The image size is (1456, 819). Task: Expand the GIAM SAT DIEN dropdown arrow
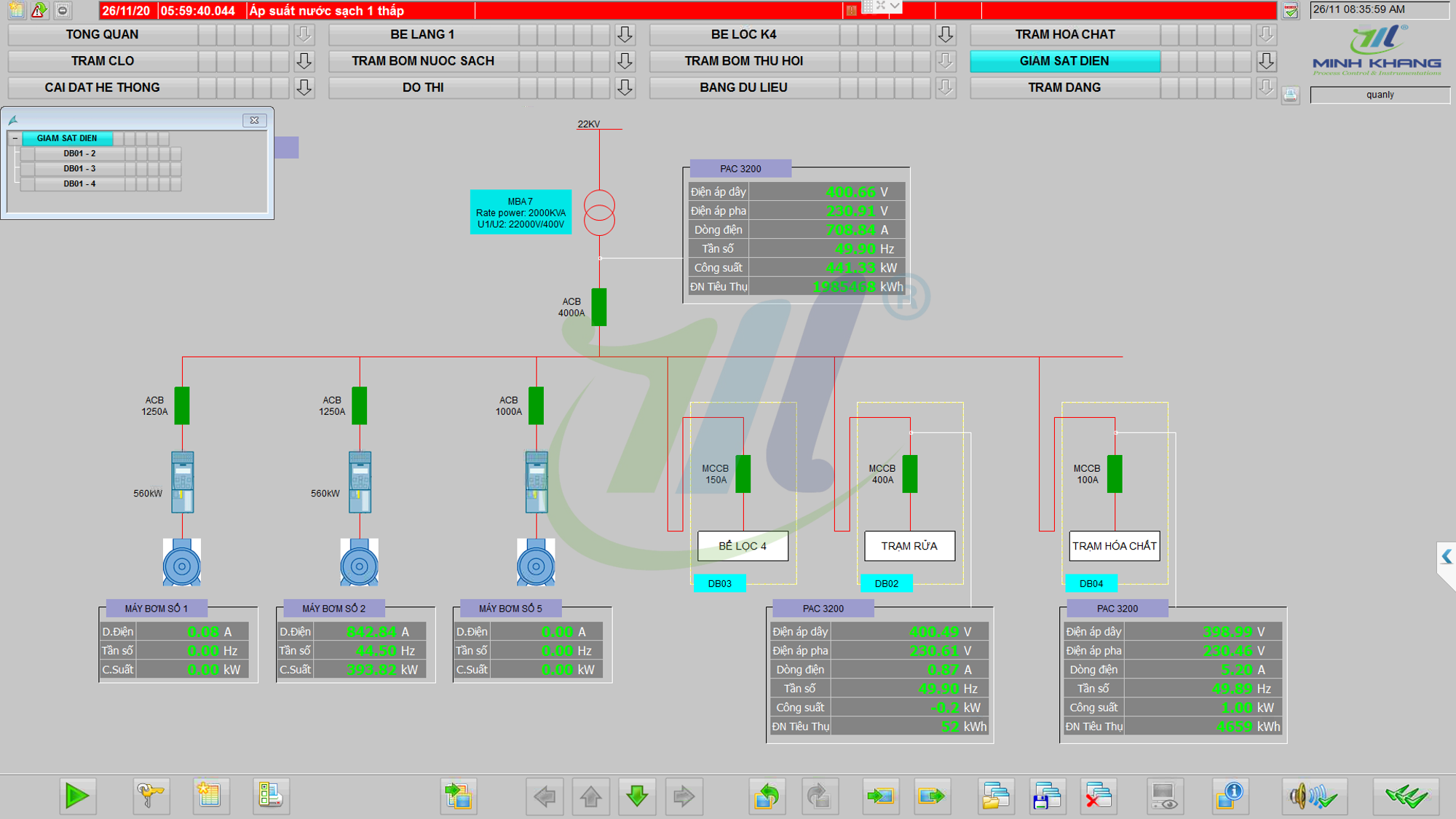pyautogui.click(x=1266, y=61)
